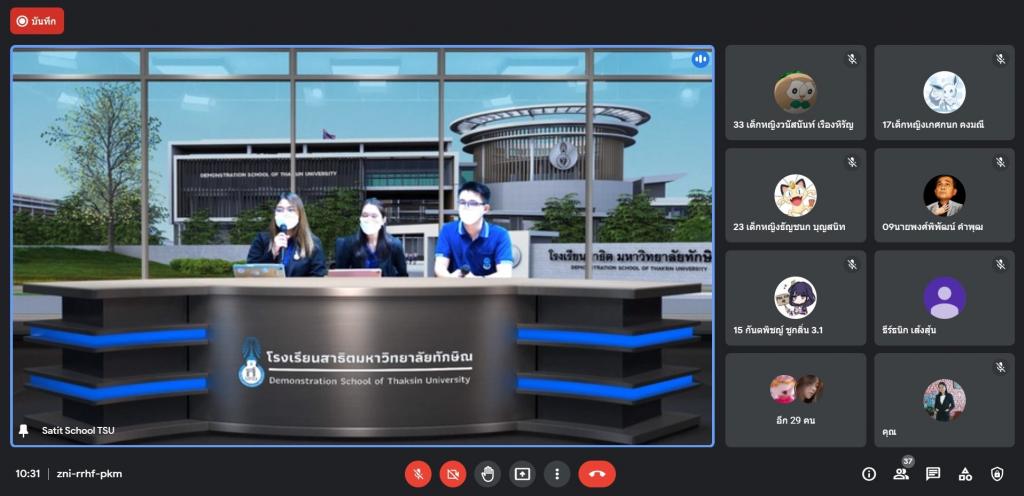This screenshot has height=496, width=1024.
Task: Open more options three-dot menu
Action: pos(556,474)
